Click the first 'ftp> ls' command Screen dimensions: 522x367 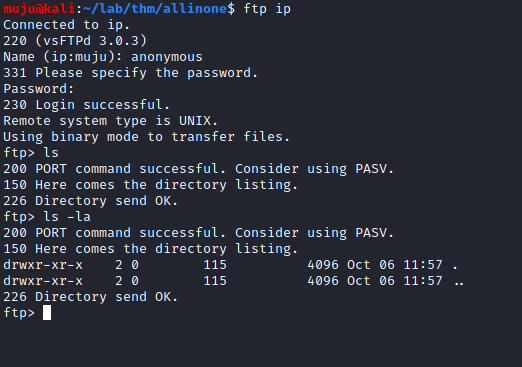pyautogui.click(x=31, y=153)
